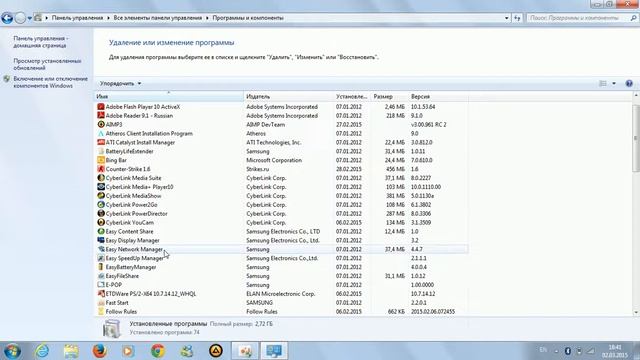Expand the Панель управления breadcrumb arrow
The width and height of the screenshot is (640, 360).
click(x=108, y=18)
